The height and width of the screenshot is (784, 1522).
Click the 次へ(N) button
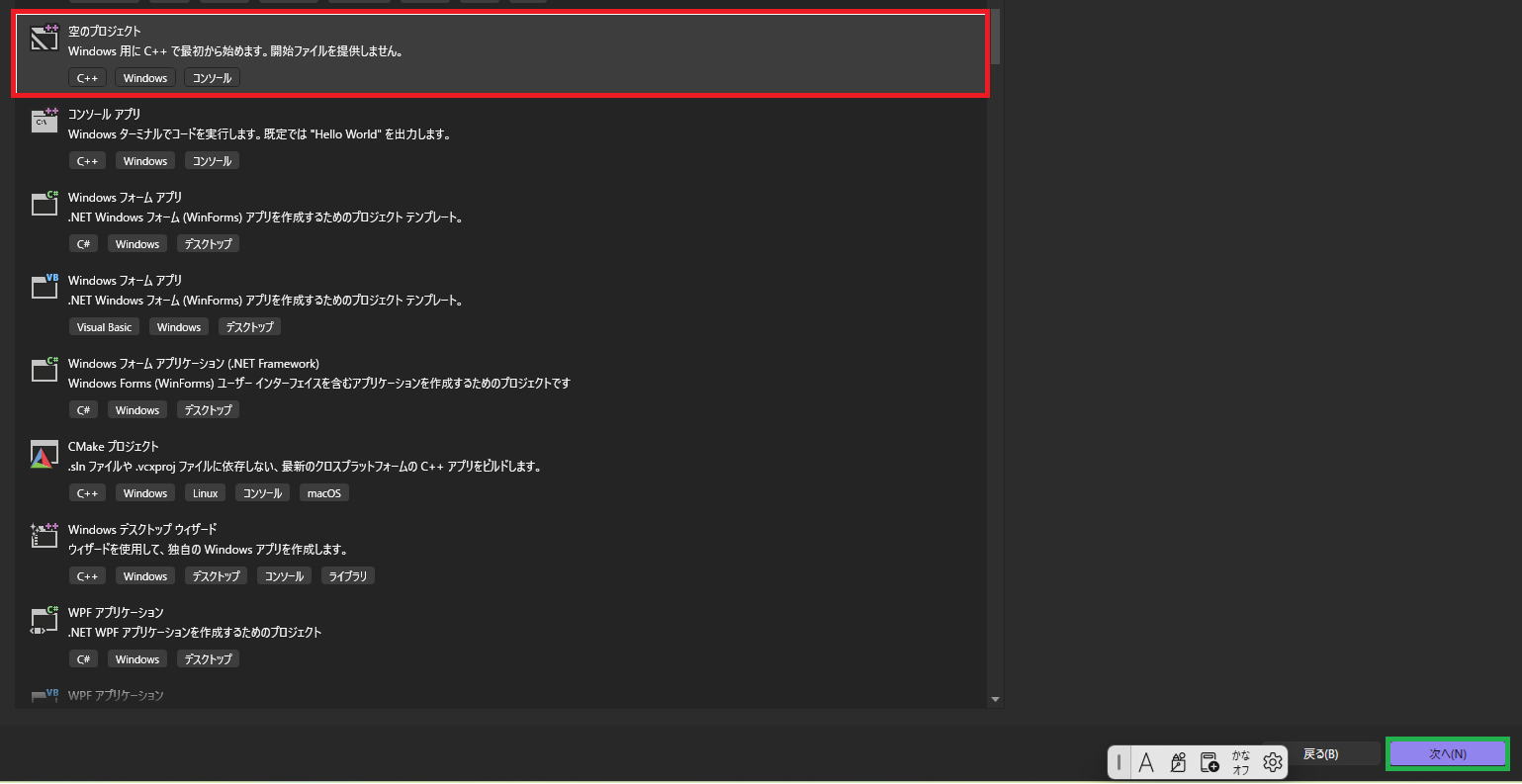point(1447,753)
